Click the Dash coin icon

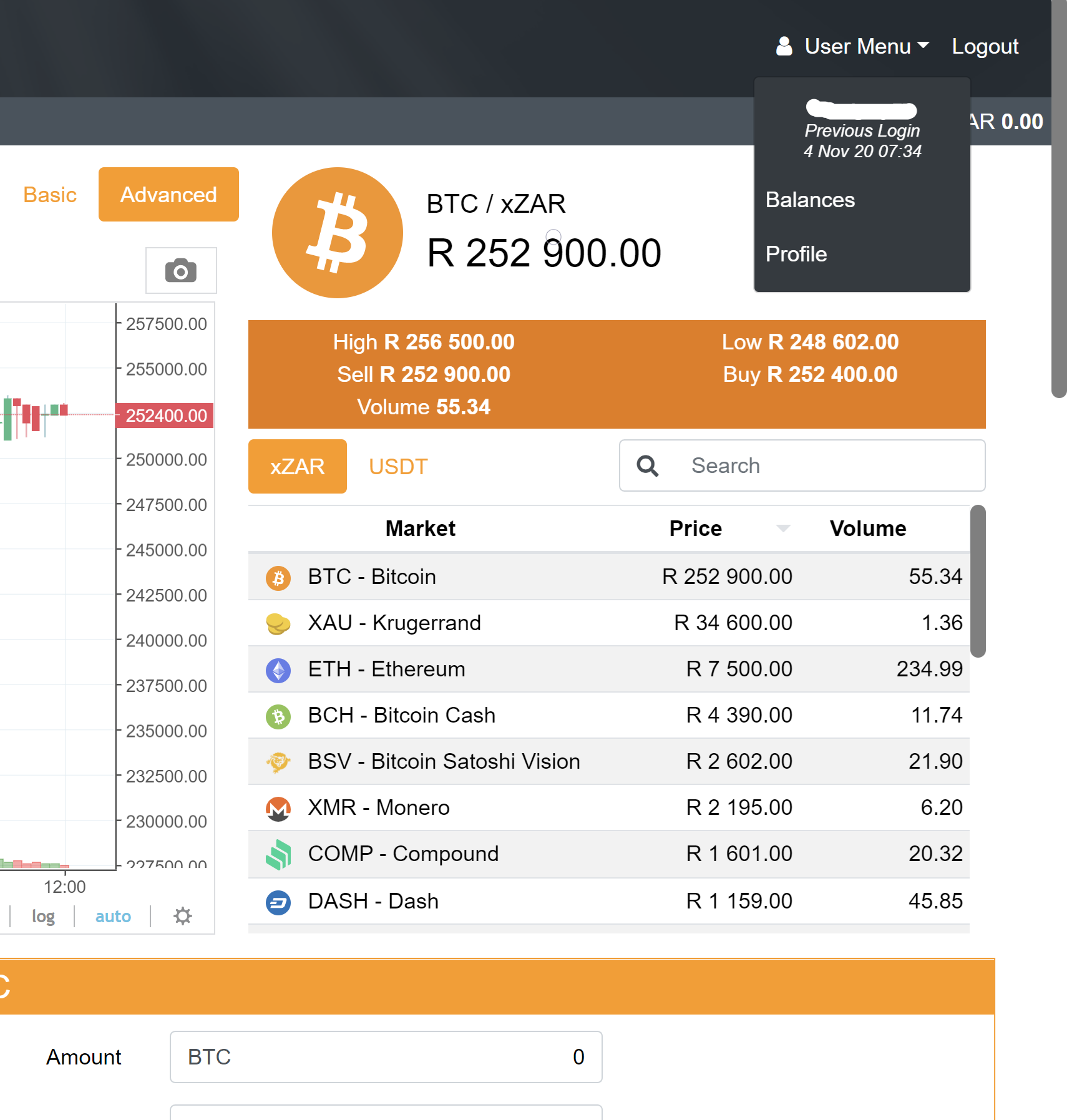click(278, 902)
